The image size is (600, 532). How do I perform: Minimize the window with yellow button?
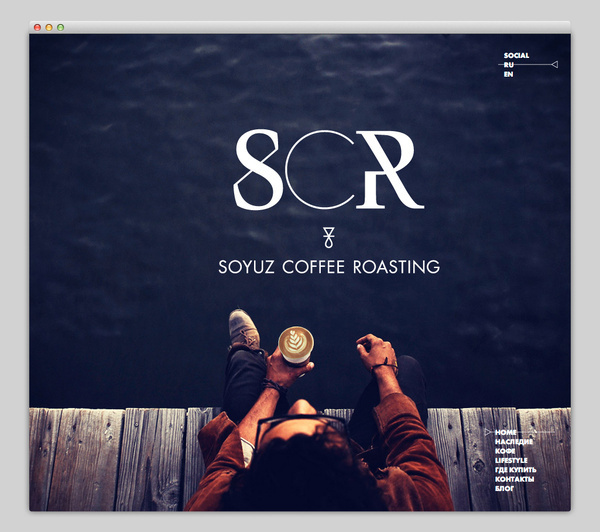point(49,27)
